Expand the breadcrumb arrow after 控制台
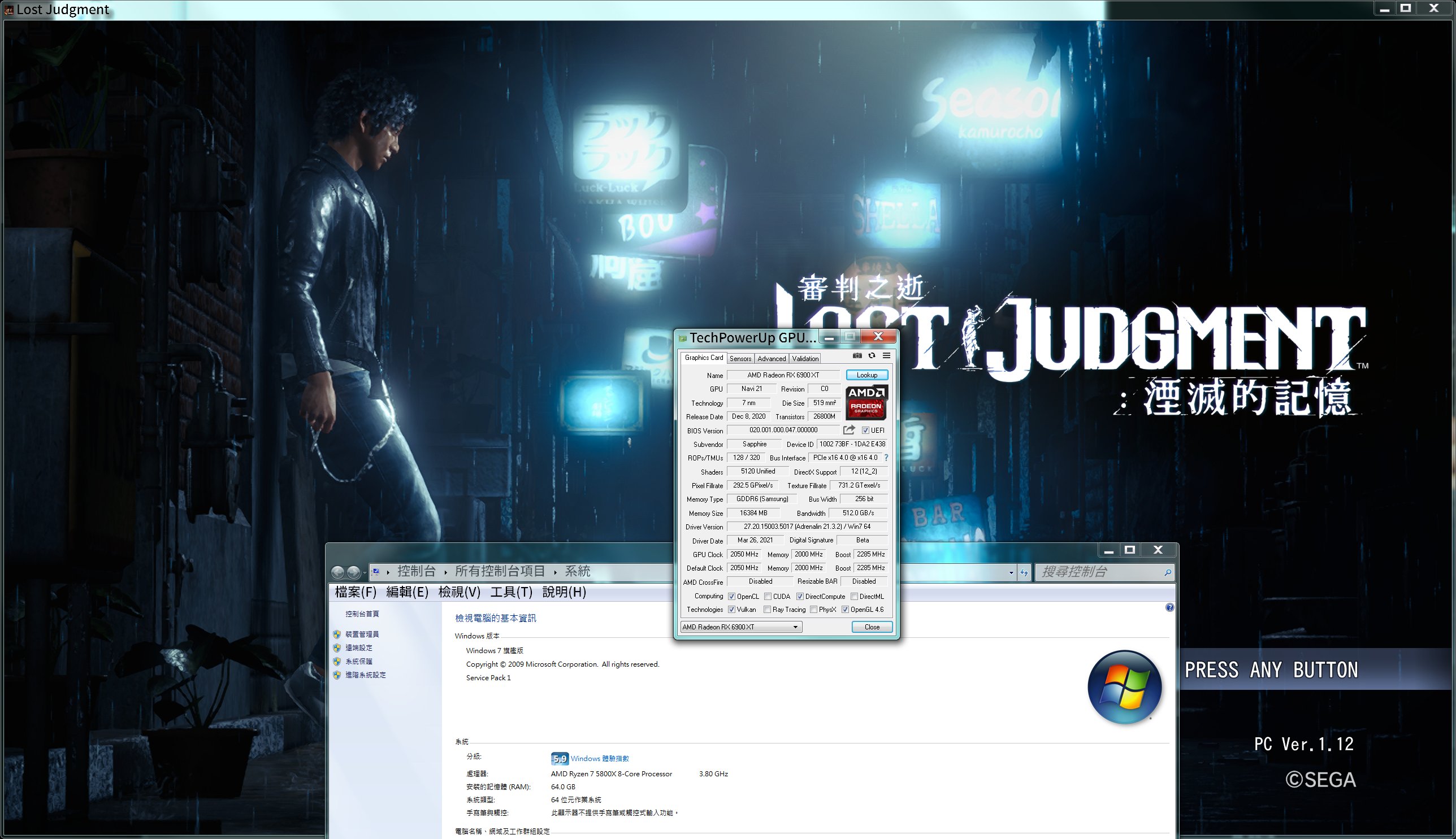Image resolution: width=1456 pixels, height=839 pixels. (x=445, y=572)
